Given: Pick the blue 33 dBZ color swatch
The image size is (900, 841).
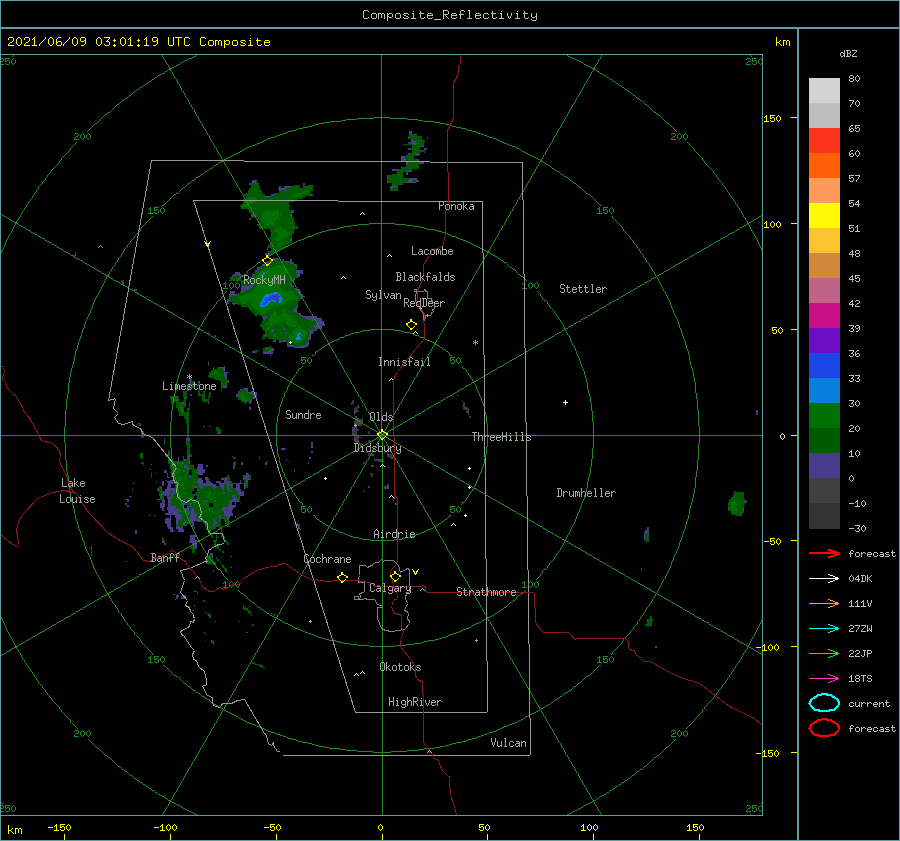Looking at the screenshot, I should click(x=824, y=366).
